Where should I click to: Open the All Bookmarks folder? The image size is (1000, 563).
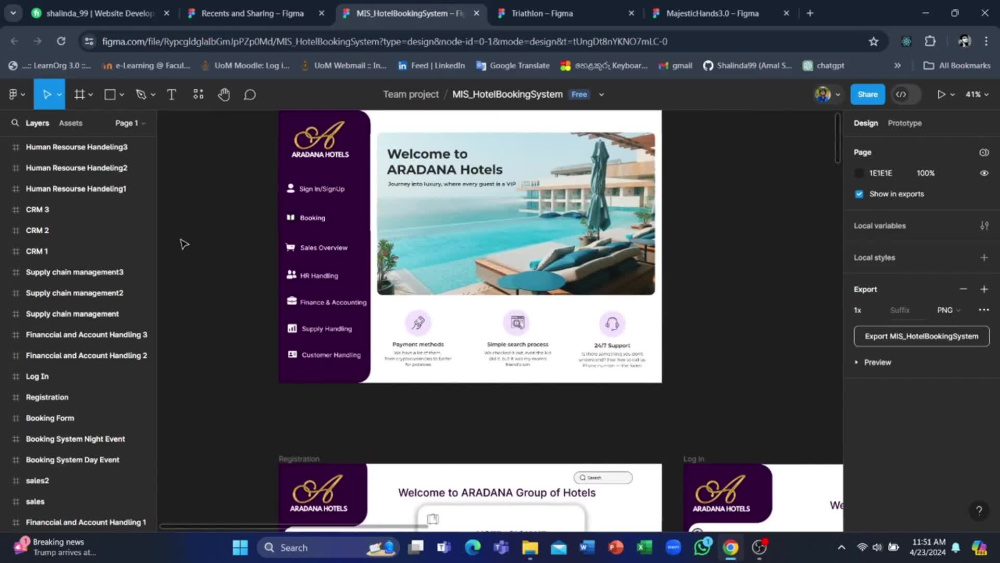[957, 65]
